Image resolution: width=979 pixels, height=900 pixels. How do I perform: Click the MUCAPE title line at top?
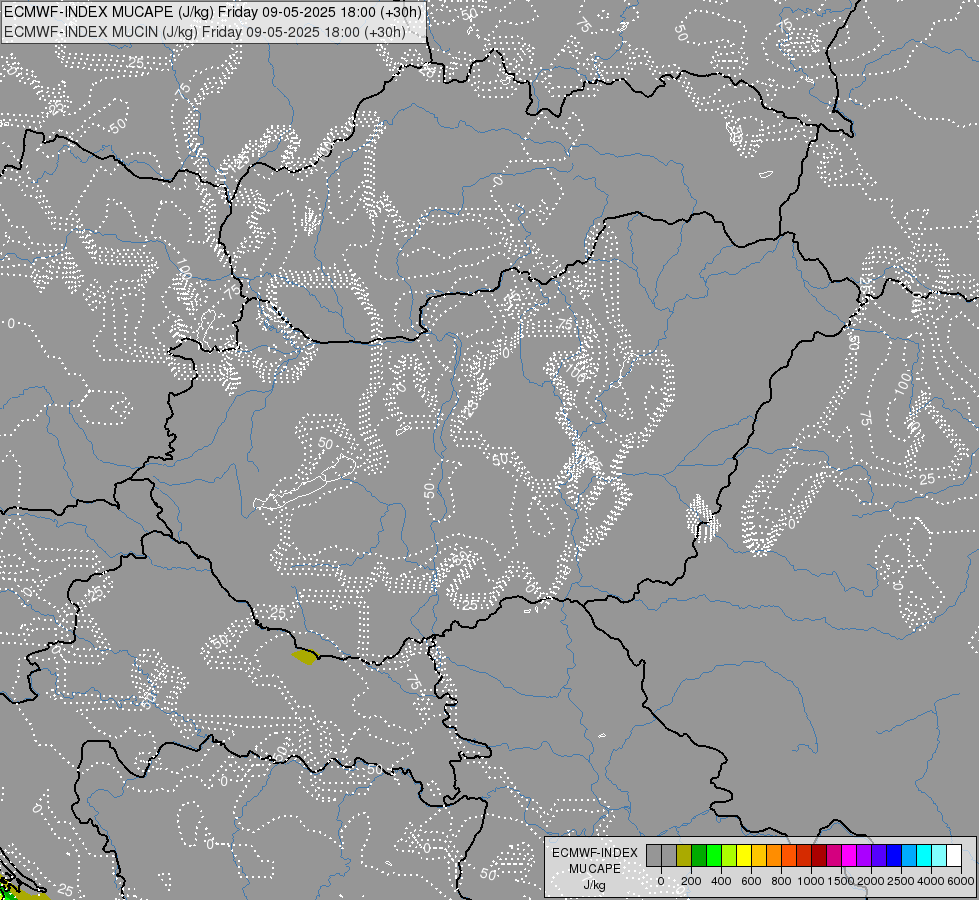(213, 11)
